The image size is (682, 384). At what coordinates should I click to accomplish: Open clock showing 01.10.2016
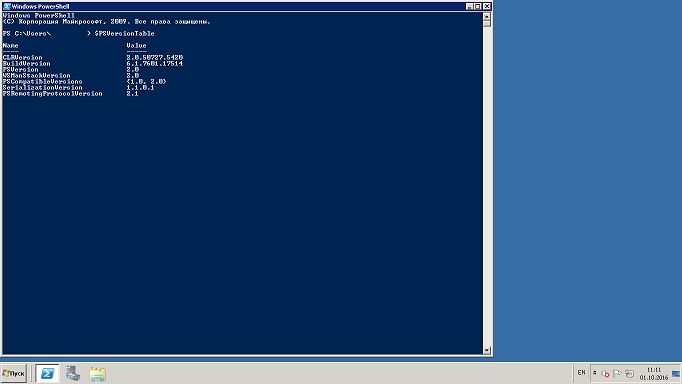tap(654, 374)
